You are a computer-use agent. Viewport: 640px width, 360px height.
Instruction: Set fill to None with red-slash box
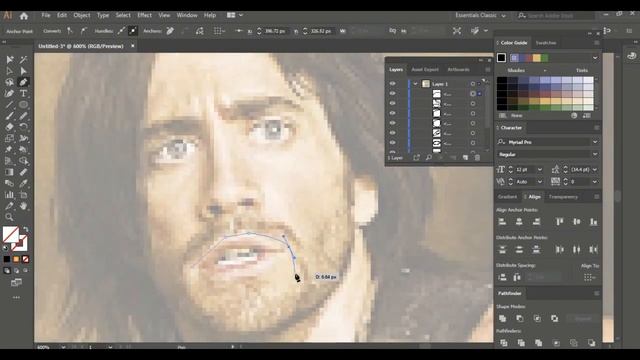25,259
